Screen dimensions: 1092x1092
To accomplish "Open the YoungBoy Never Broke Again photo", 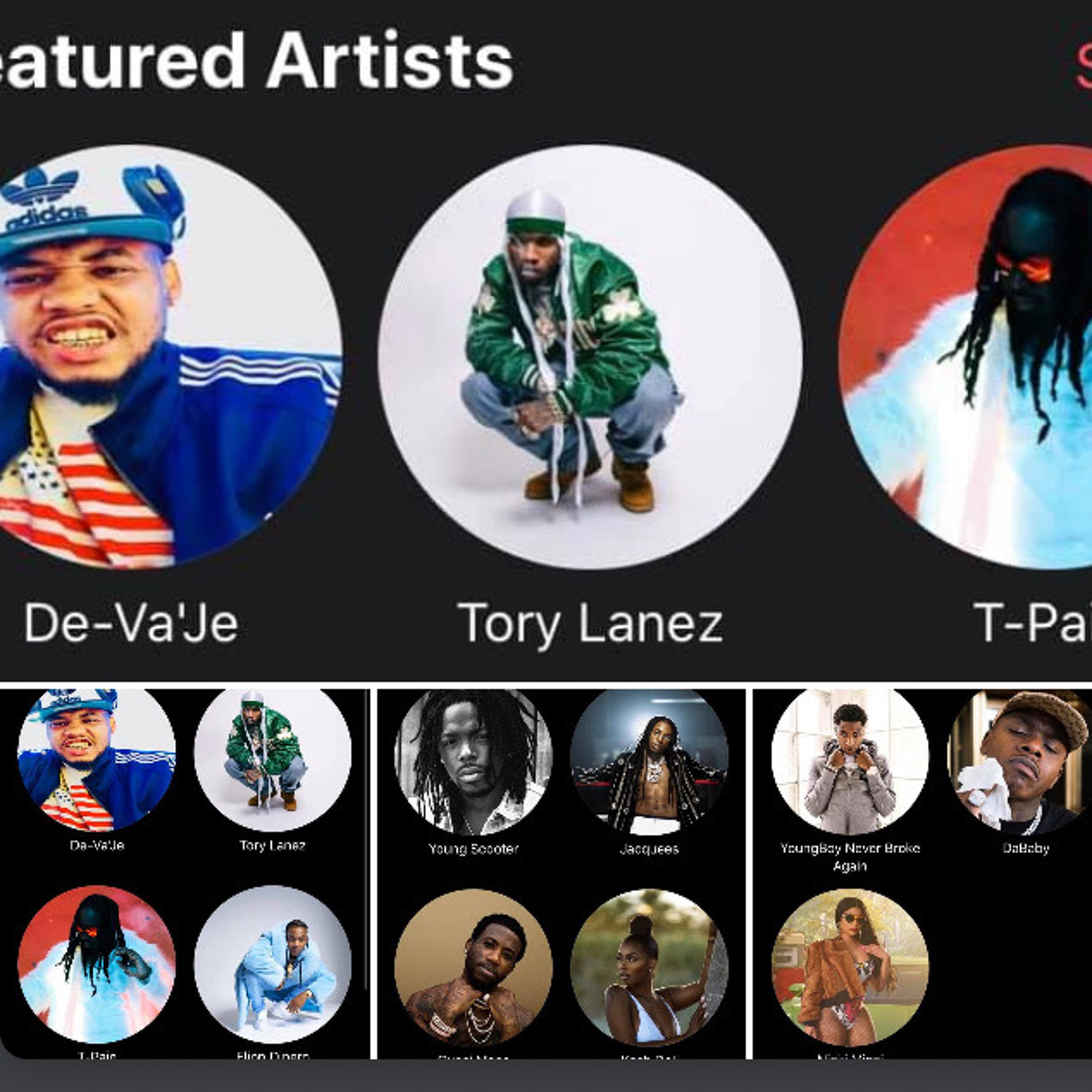I will 850,761.
